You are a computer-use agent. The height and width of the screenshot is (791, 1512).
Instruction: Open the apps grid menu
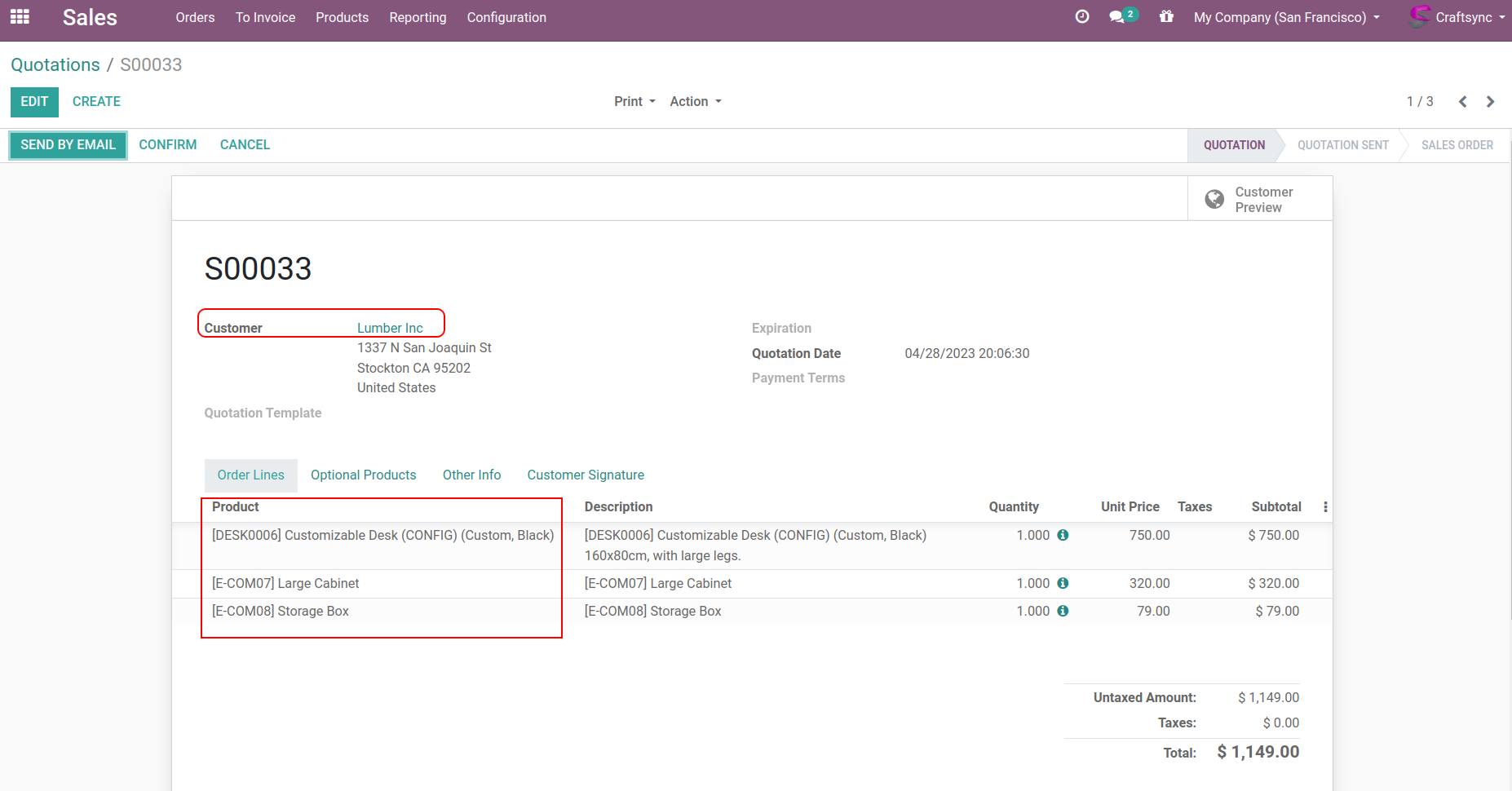(20, 17)
